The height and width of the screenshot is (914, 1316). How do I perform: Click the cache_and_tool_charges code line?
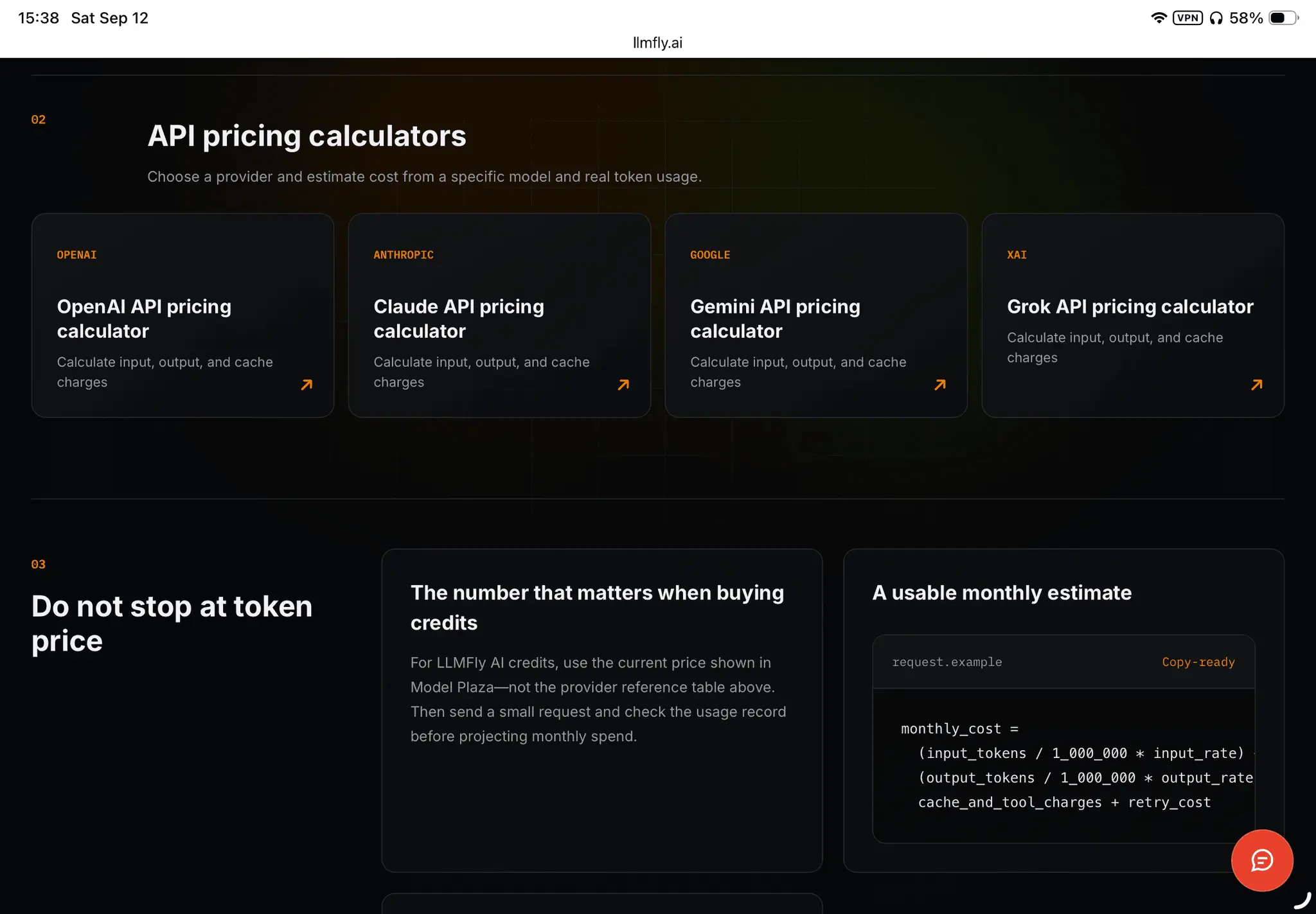coord(1064,802)
